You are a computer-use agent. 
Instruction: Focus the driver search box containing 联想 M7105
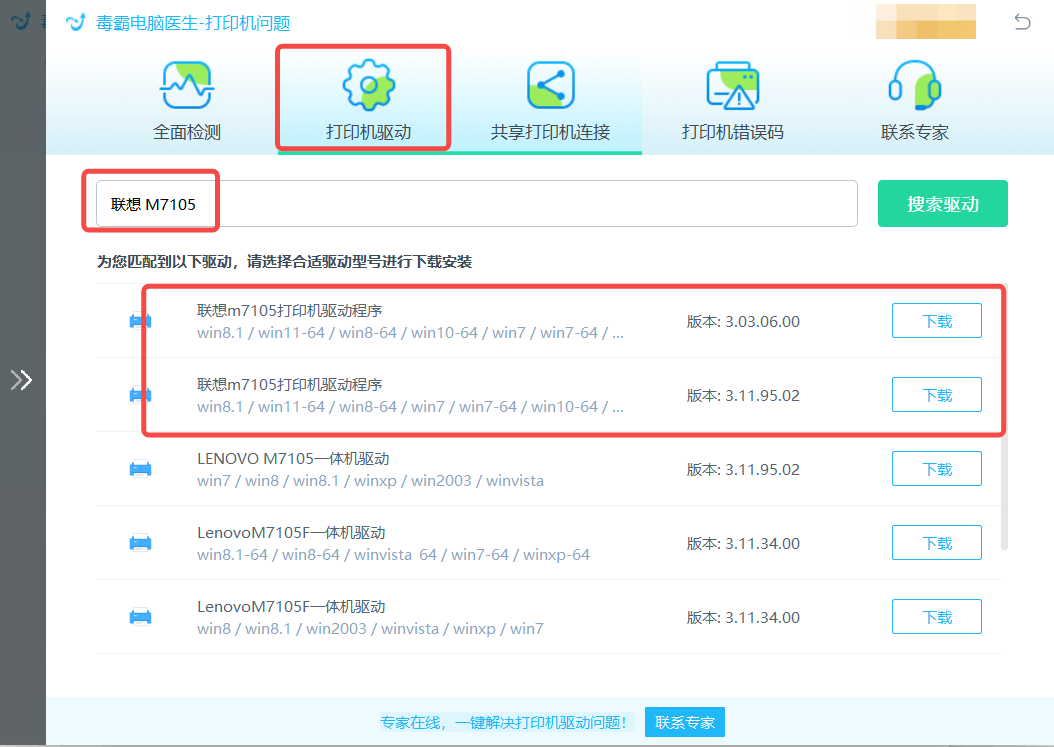click(x=477, y=204)
